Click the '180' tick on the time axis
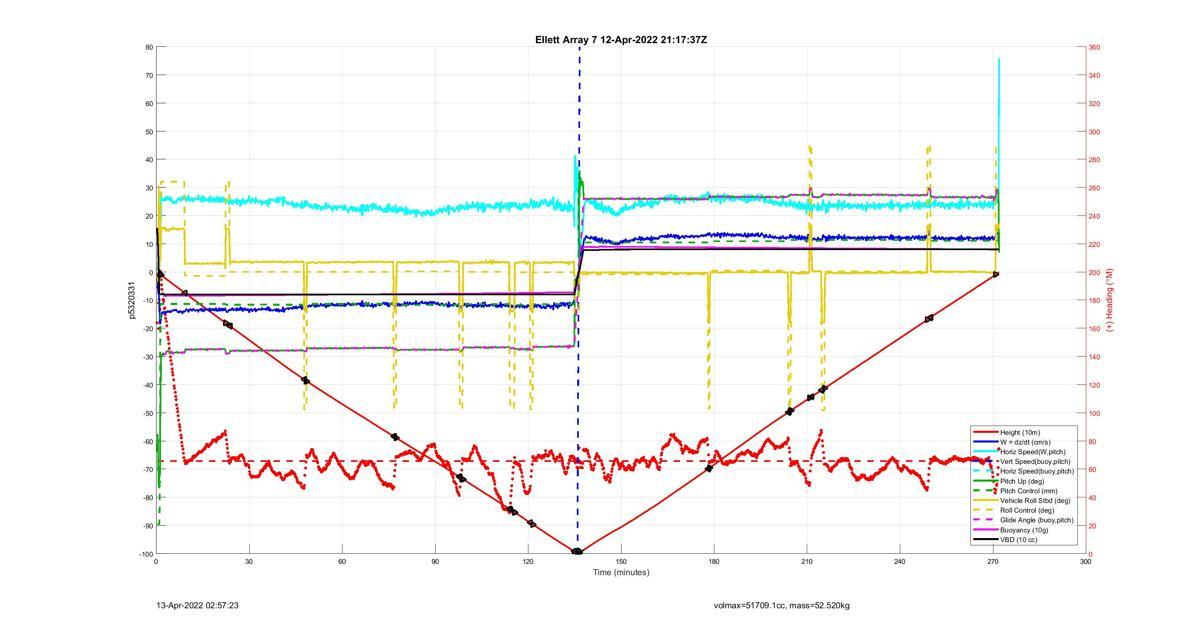Image resolution: width=1200 pixels, height=622 pixels. tap(714, 562)
